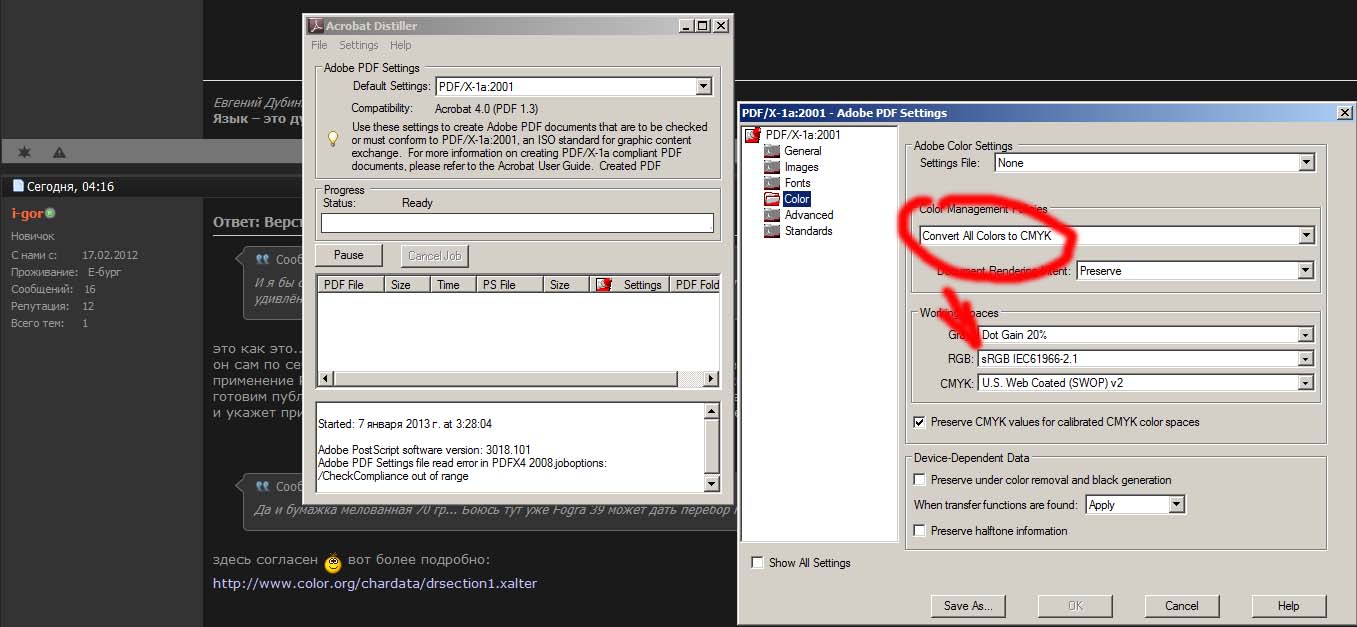Click the star icon in the forum toolbar

pos(25,152)
